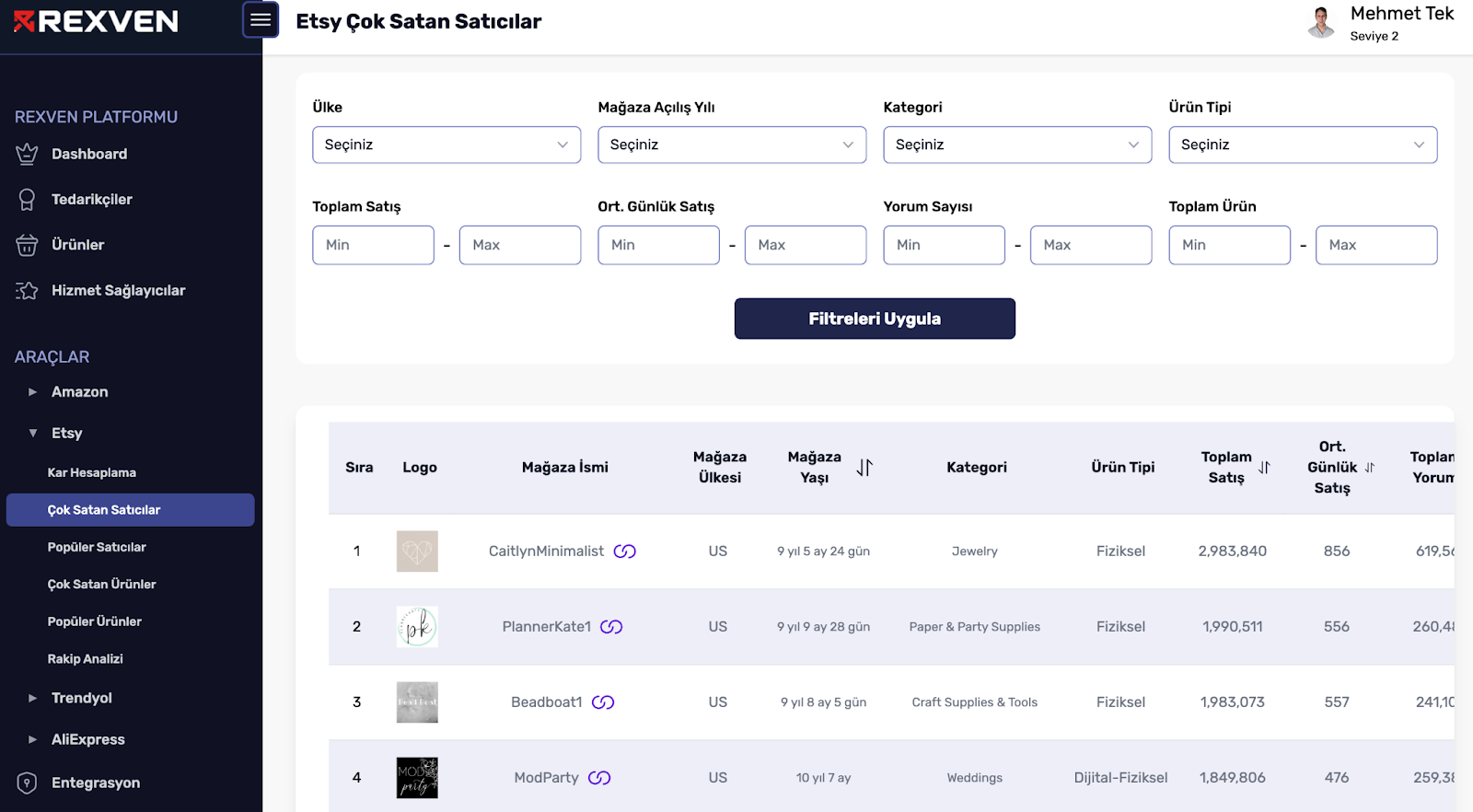Open Rakip Analizi from sidebar
The width and height of the screenshot is (1473, 812).
tap(86, 659)
